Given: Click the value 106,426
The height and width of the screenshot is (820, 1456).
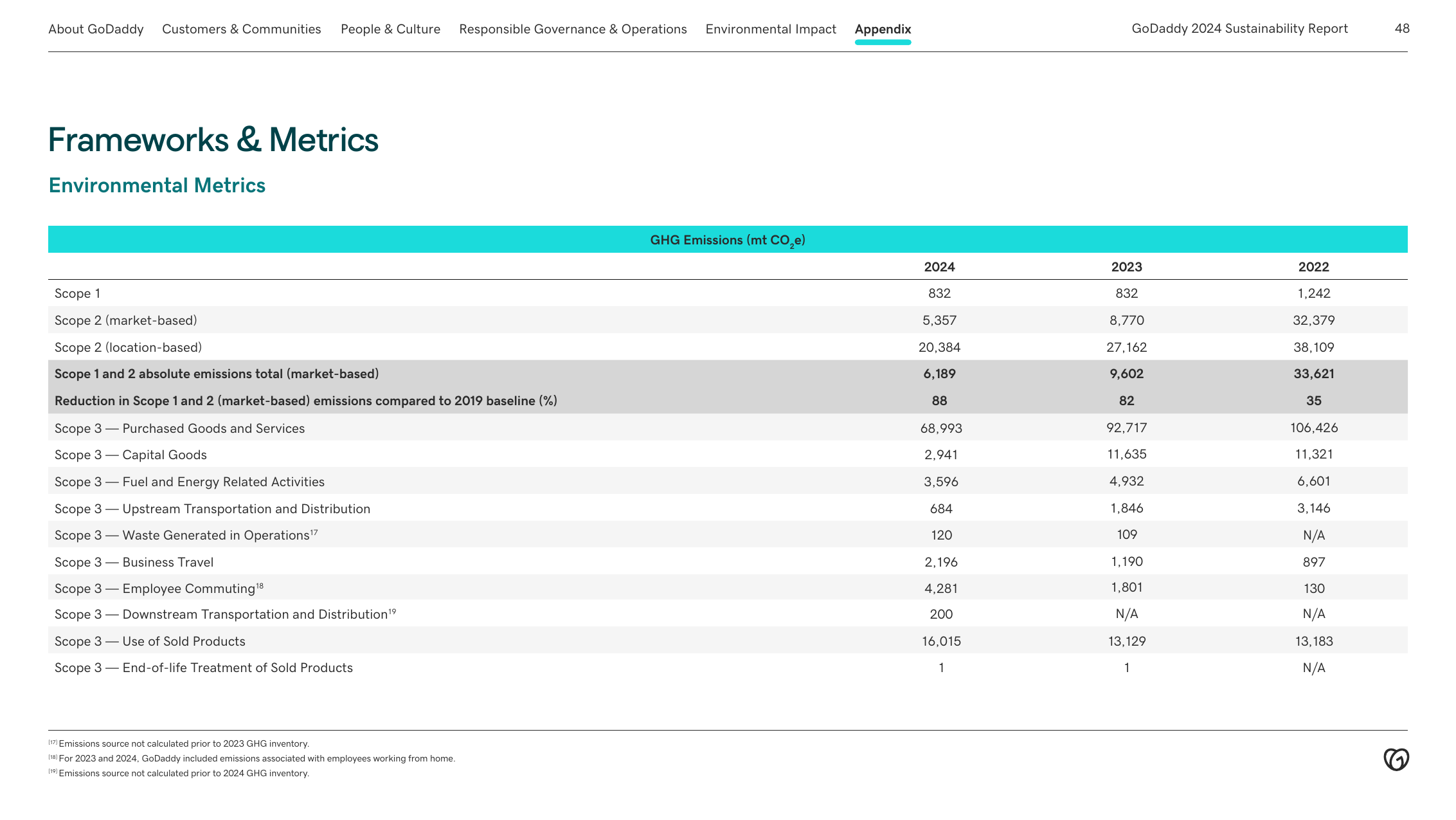Looking at the screenshot, I should coord(1313,428).
